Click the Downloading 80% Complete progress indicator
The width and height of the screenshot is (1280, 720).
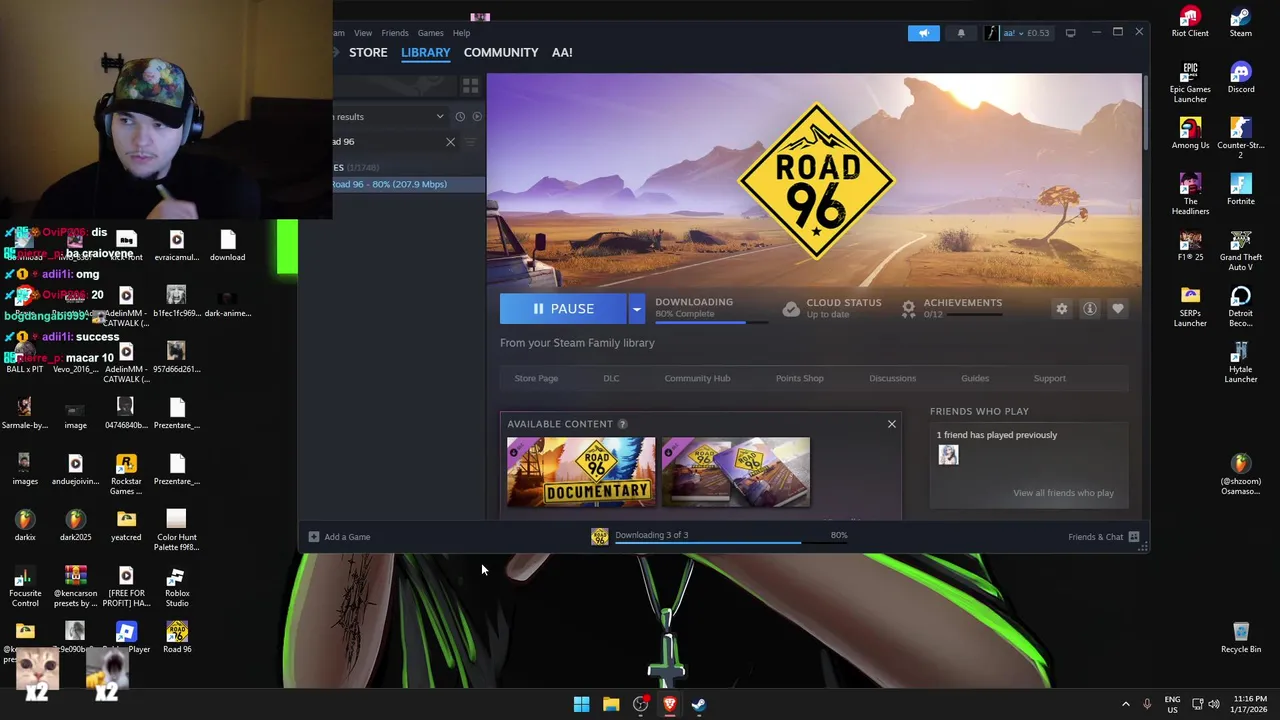coord(710,309)
